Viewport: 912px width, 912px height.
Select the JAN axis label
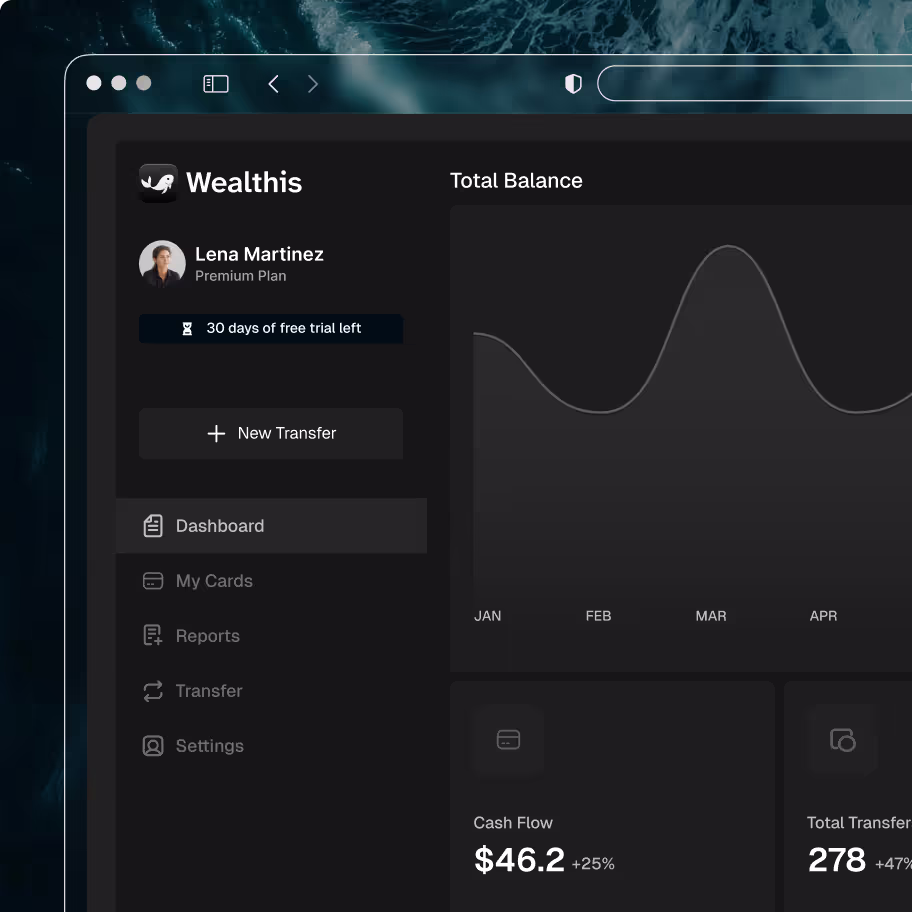pyautogui.click(x=487, y=616)
